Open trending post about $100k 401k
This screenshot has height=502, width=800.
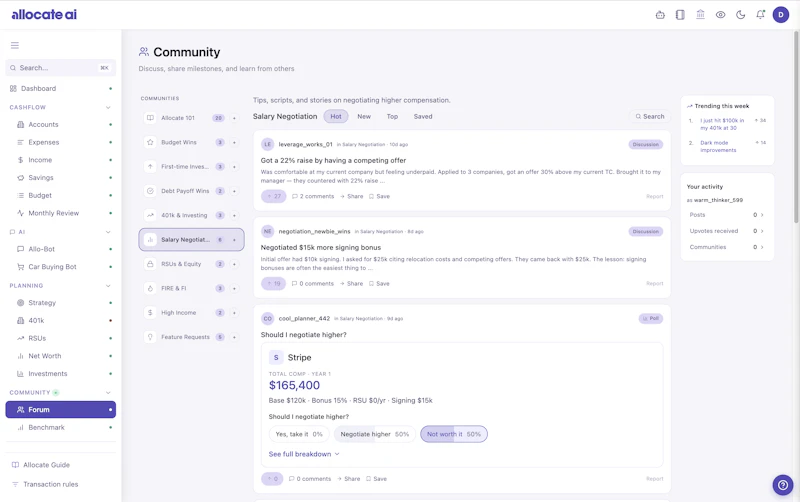pos(722,124)
